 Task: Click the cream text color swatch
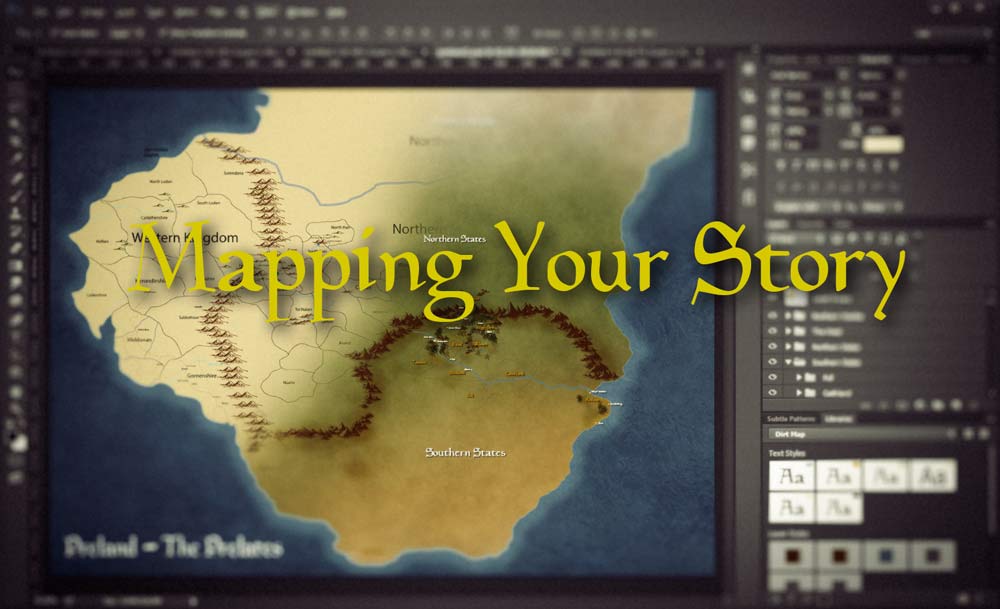click(x=883, y=144)
